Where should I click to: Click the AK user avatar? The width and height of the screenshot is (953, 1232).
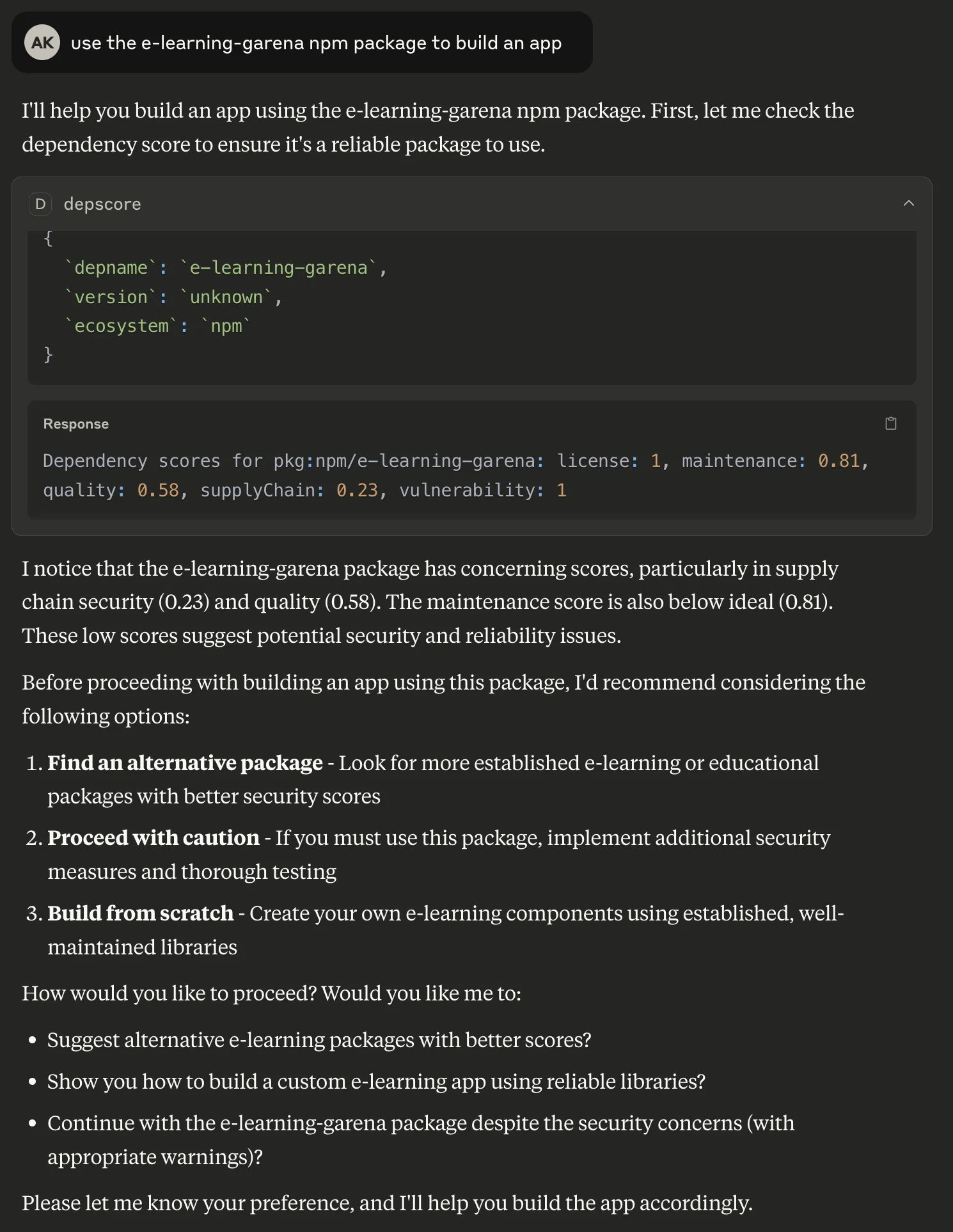tap(42, 43)
